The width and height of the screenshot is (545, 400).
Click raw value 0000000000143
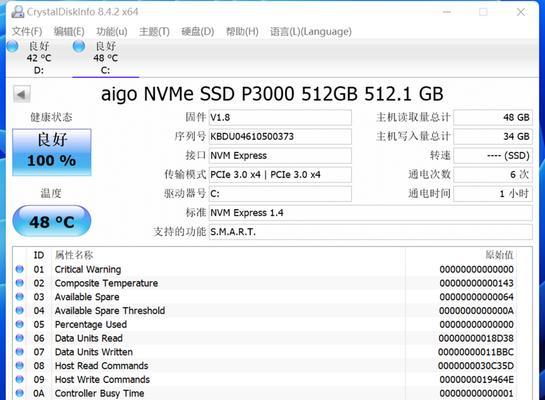pyautogui.click(x=477, y=283)
